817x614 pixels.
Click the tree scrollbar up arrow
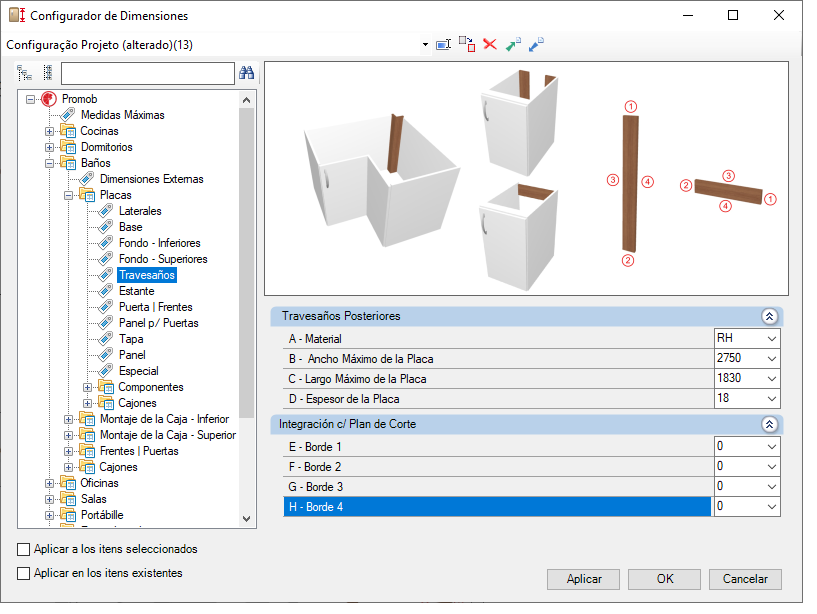click(247, 100)
